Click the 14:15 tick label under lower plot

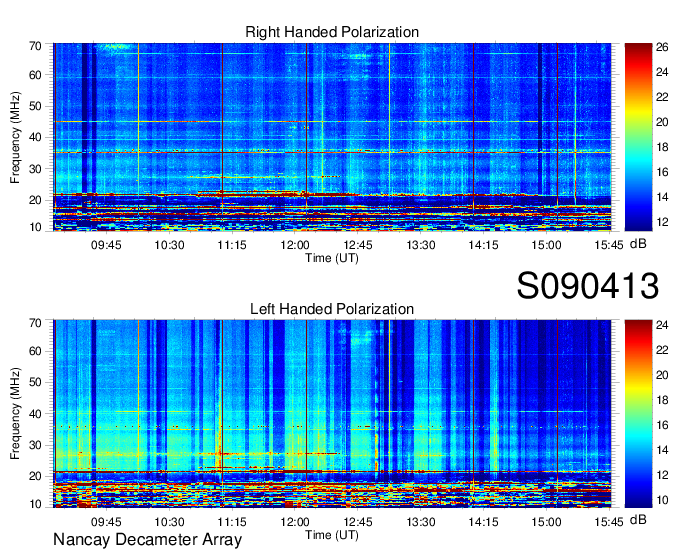click(483, 522)
